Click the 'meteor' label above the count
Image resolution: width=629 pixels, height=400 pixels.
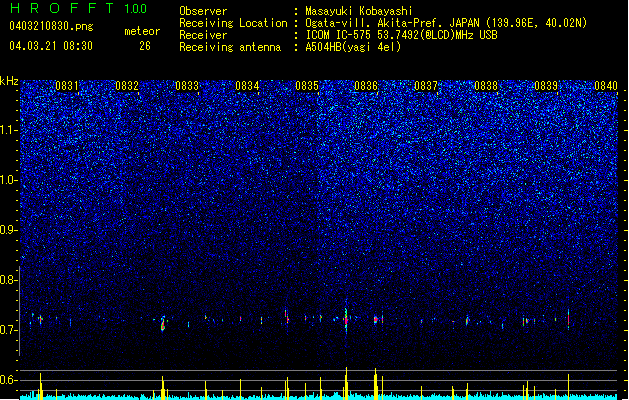(x=142, y=31)
